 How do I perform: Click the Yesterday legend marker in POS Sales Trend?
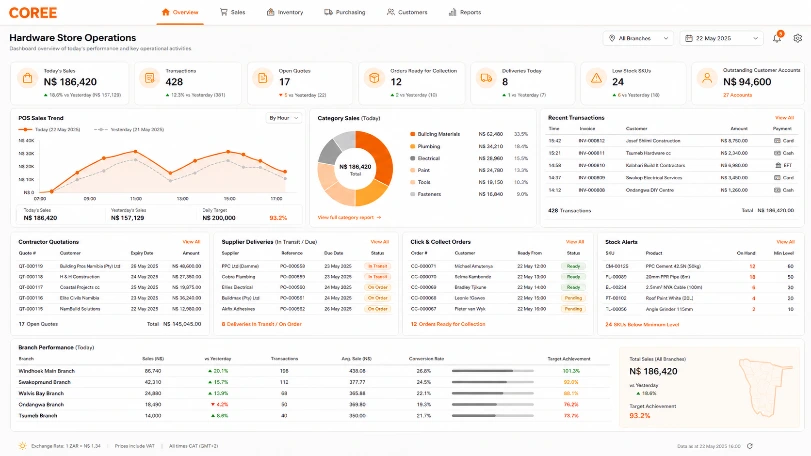100,129
